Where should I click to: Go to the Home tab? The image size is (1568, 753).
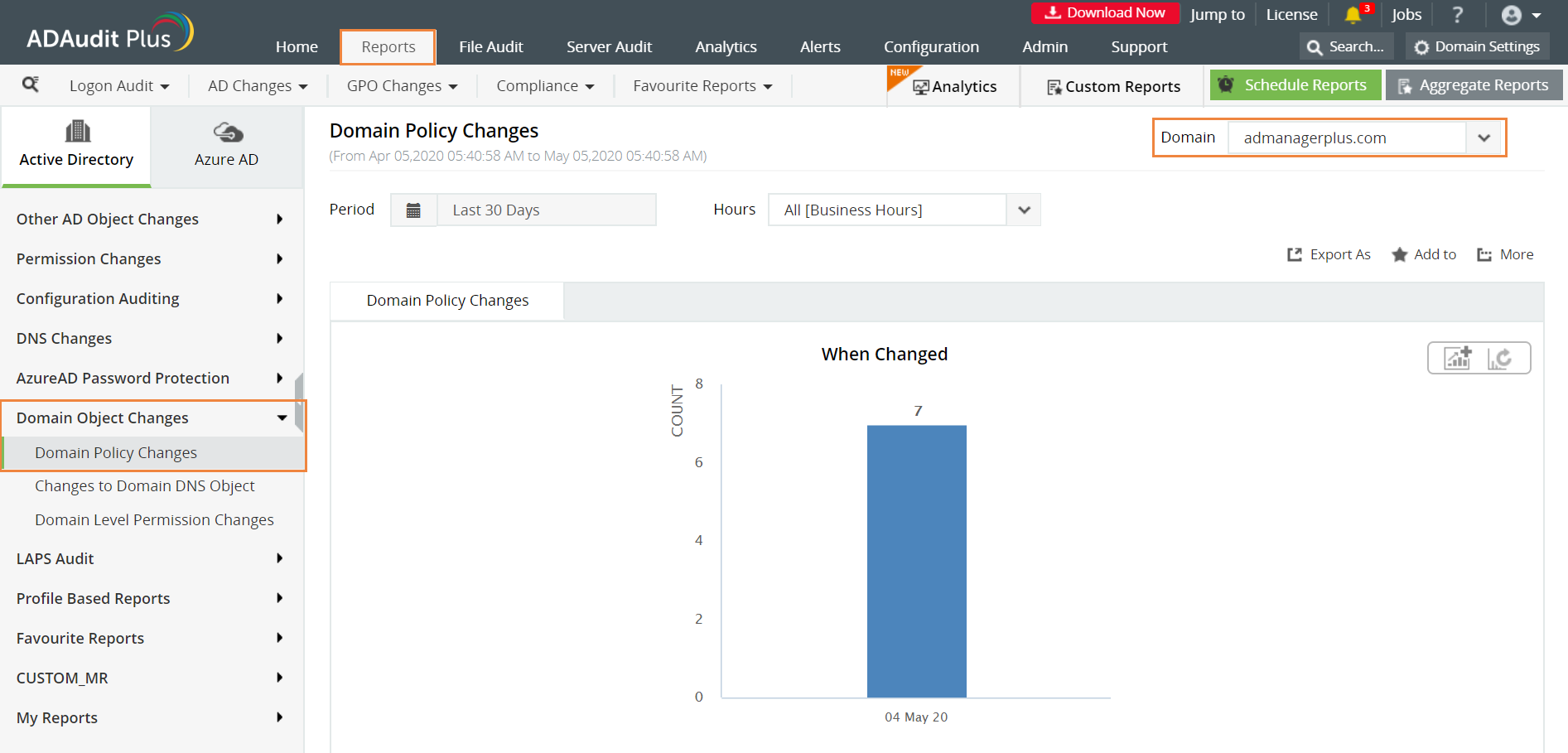297,47
